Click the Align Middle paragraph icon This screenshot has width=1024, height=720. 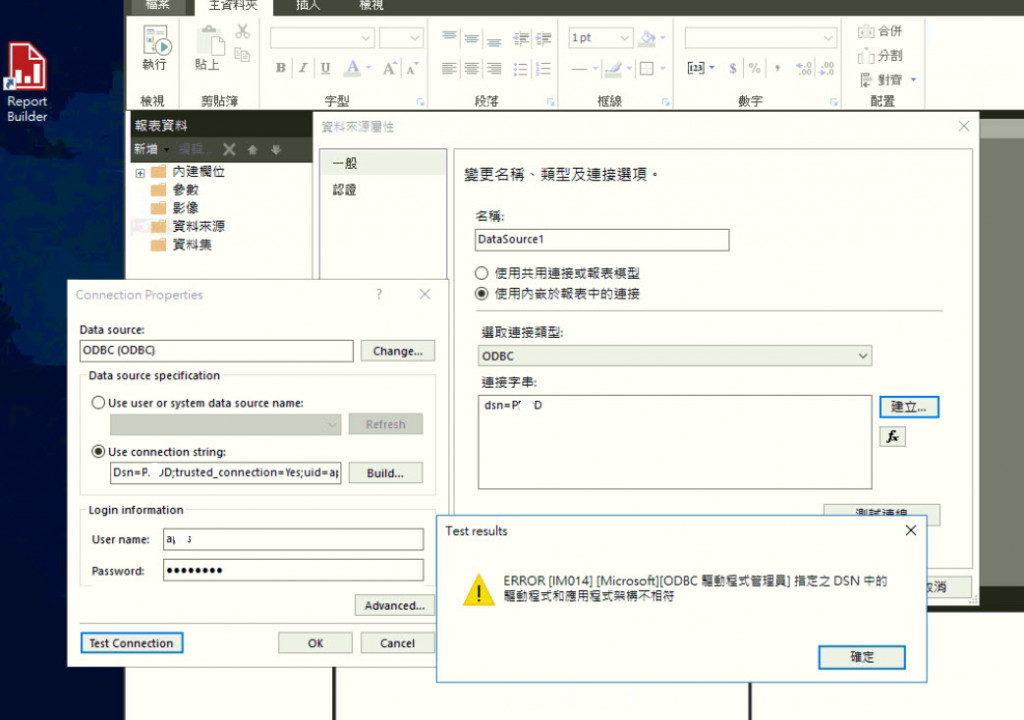[472, 38]
